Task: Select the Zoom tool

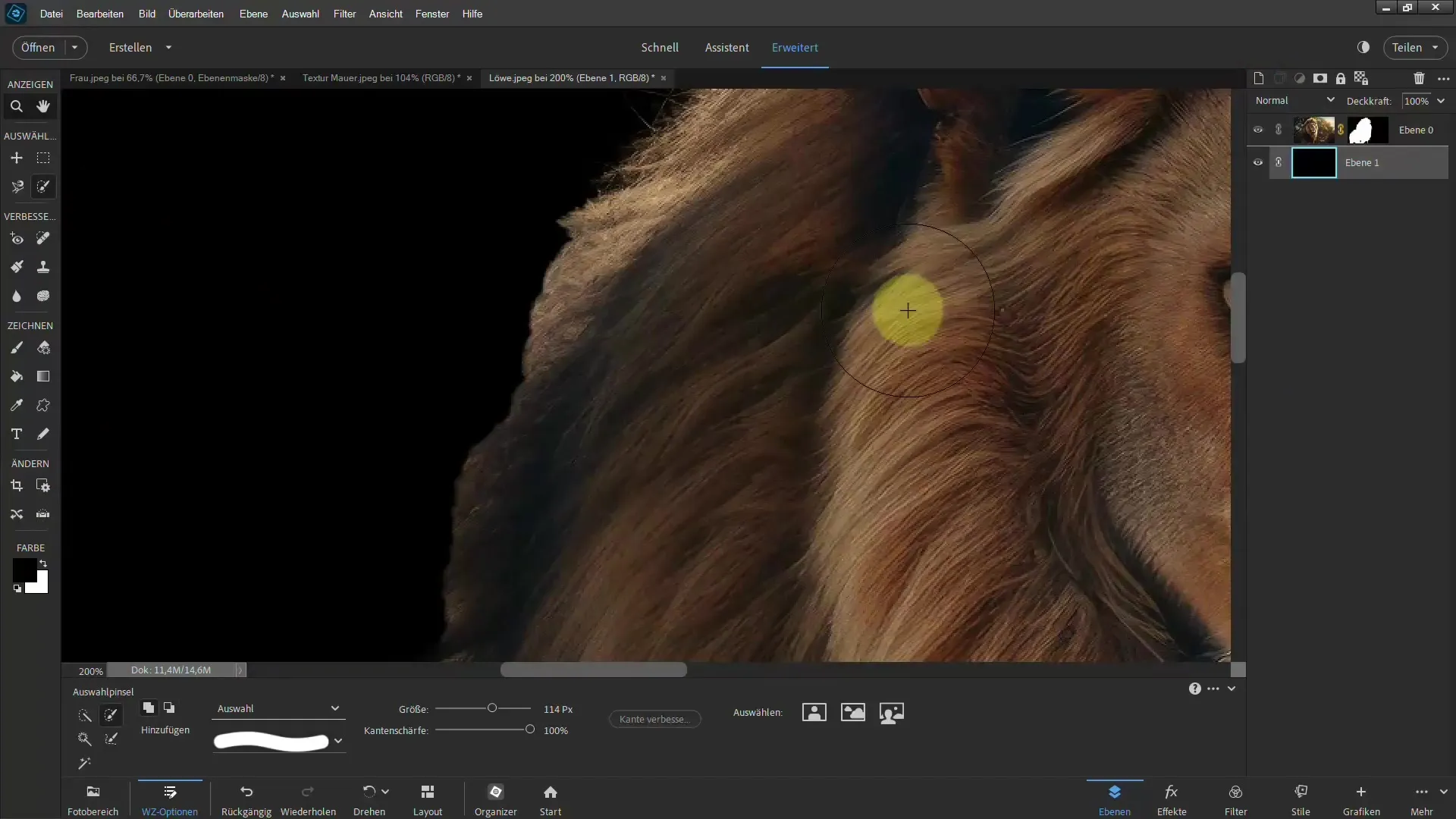Action: pos(16,106)
